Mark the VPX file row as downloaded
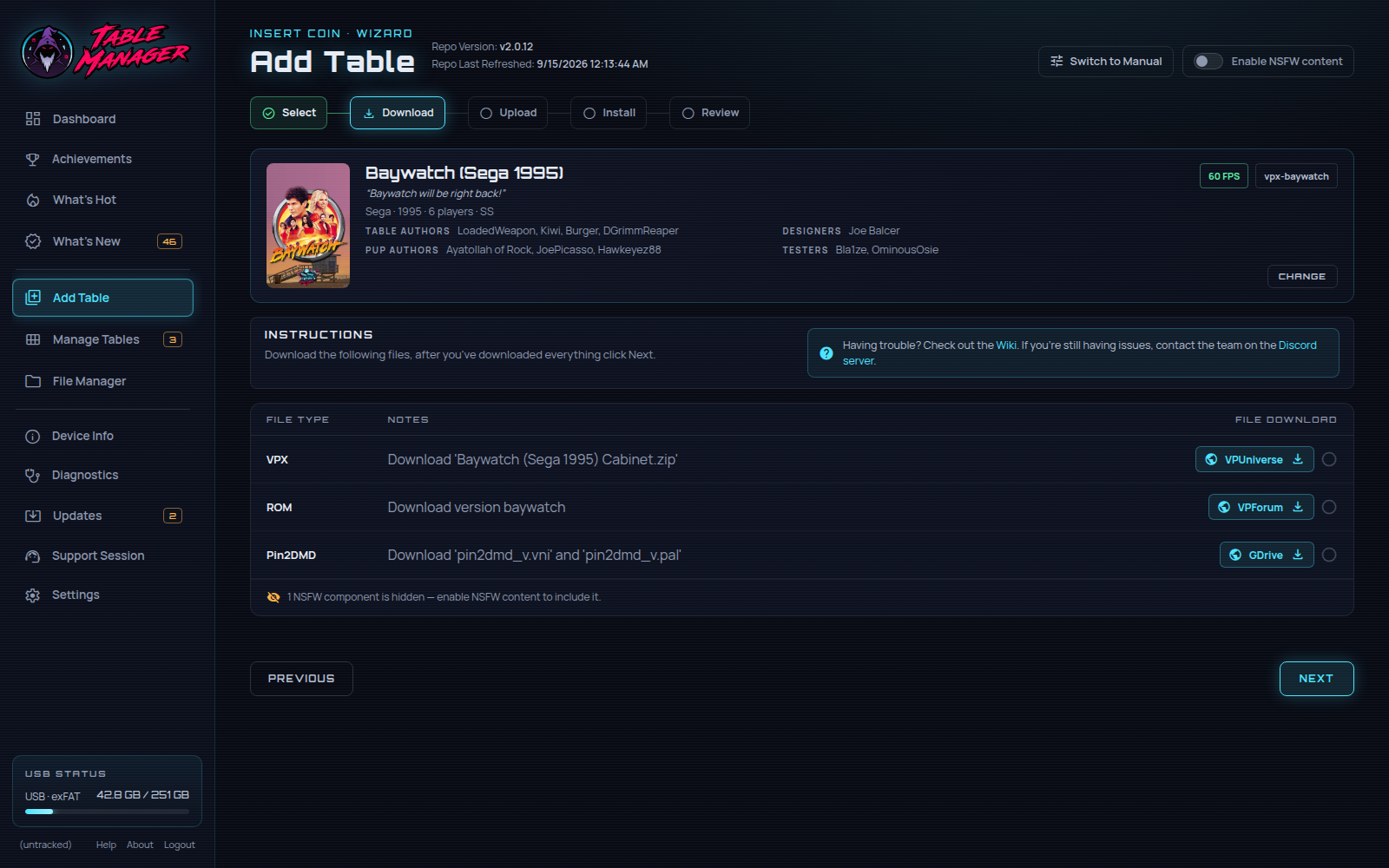 (1329, 459)
